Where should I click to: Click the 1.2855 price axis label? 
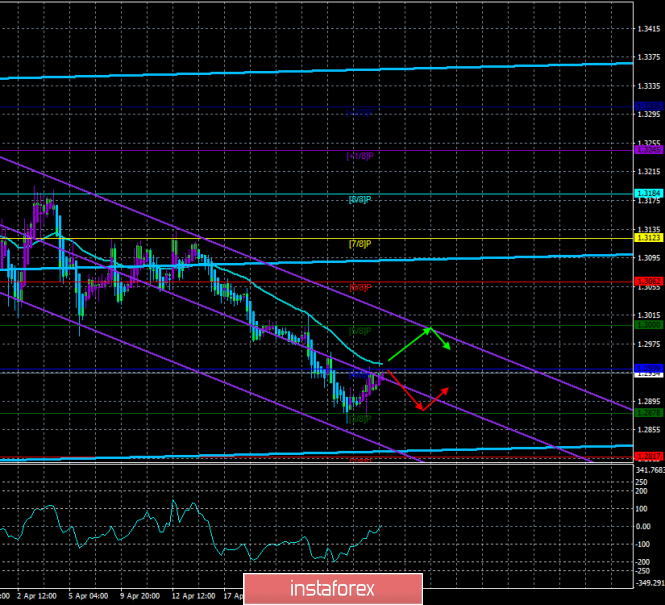(x=649, y=429)
